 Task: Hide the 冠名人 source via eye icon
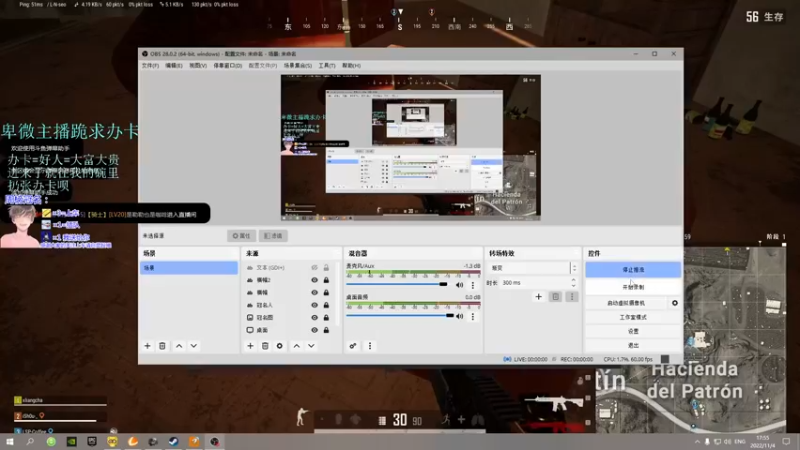point(314,305)
